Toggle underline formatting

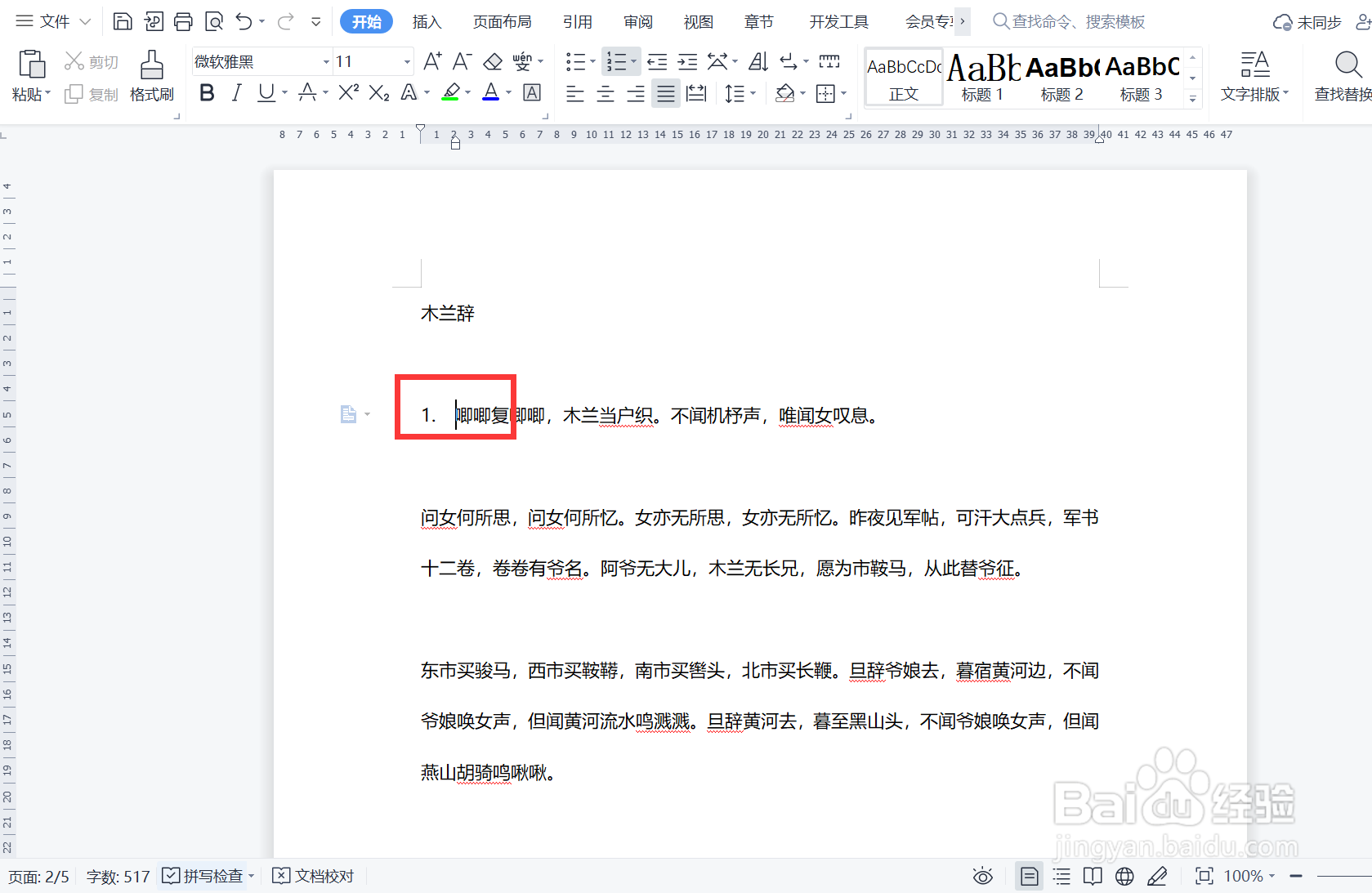click(266, 93)
